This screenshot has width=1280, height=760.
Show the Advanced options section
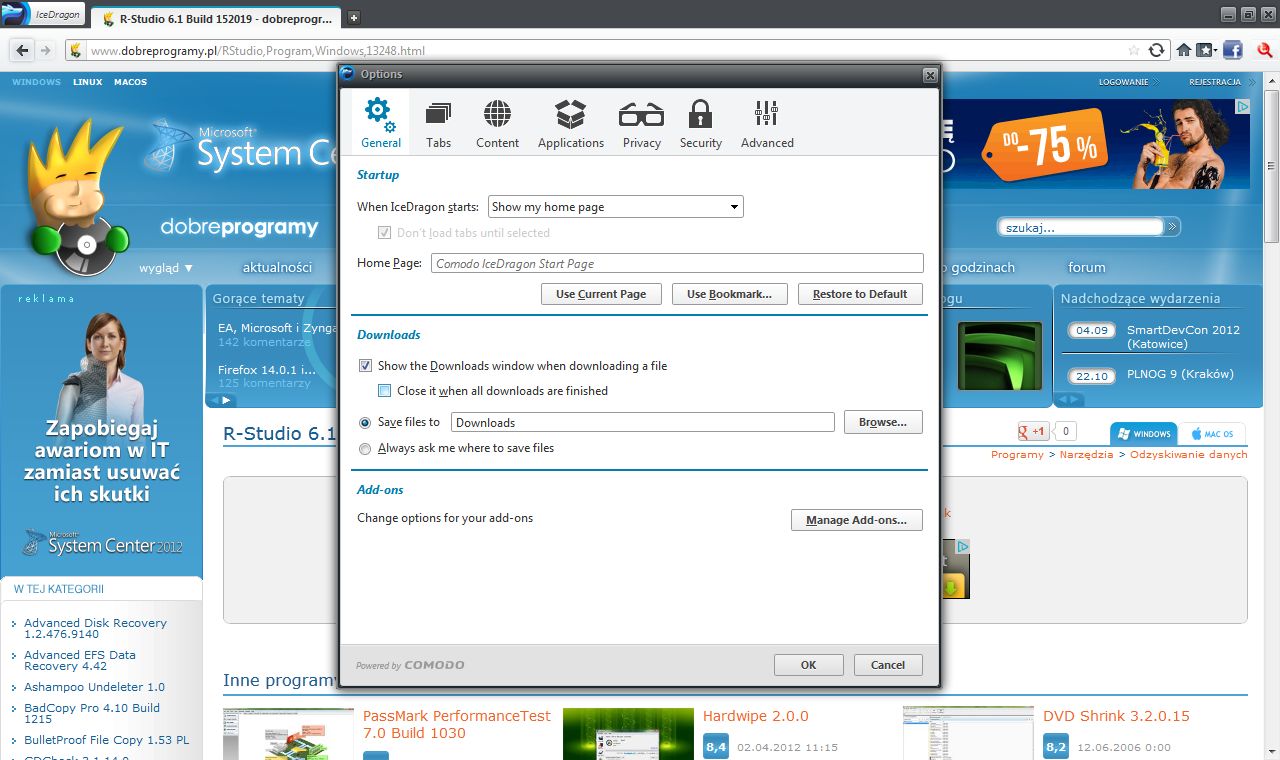pos(767,122)
